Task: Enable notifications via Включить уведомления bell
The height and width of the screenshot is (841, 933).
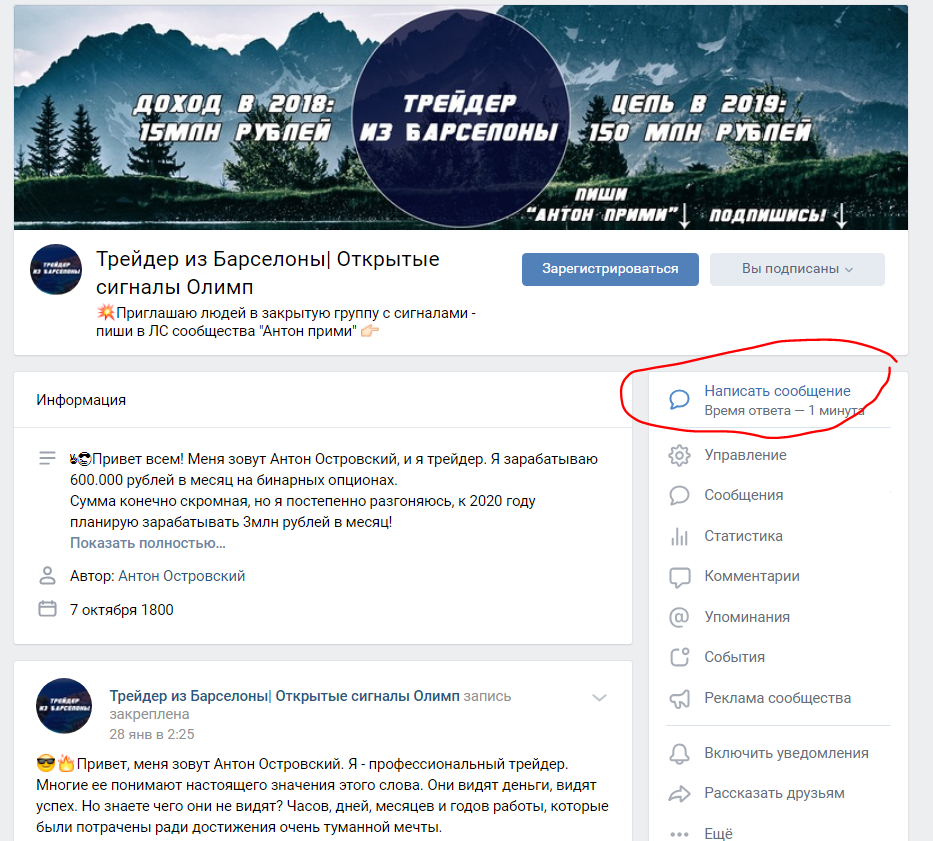Action: pyautogui.click(x=679, y=754)
